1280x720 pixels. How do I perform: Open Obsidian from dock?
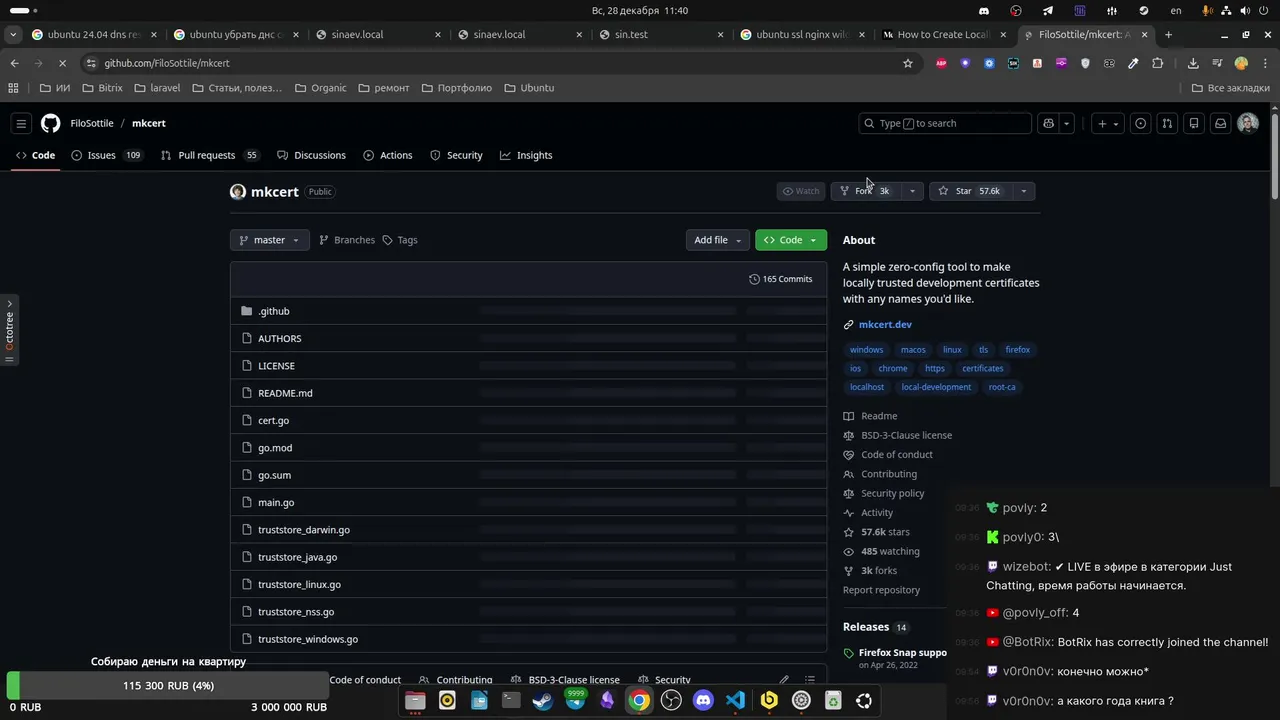pos(607,701)
